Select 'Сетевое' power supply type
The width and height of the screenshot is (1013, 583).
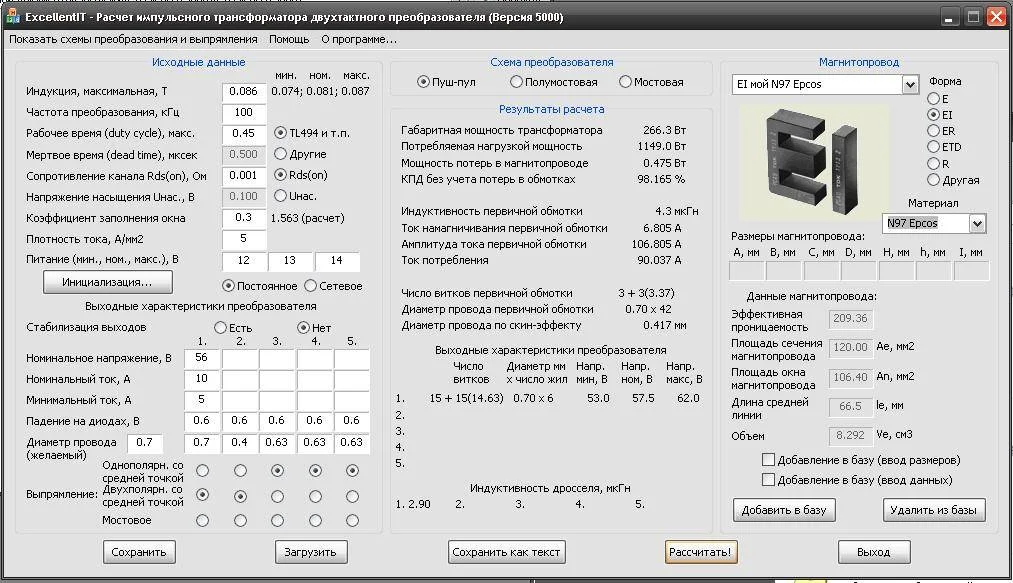pyautogui.click(x=310, y=286)
